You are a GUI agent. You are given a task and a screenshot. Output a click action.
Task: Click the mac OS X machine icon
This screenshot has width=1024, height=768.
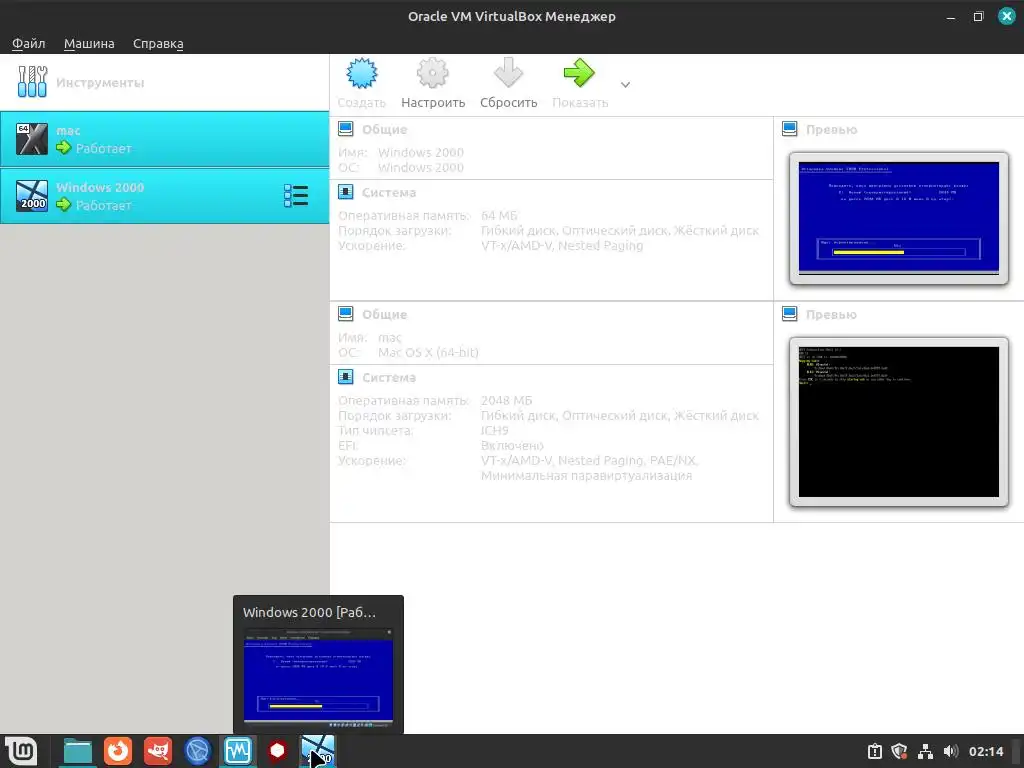32,139
